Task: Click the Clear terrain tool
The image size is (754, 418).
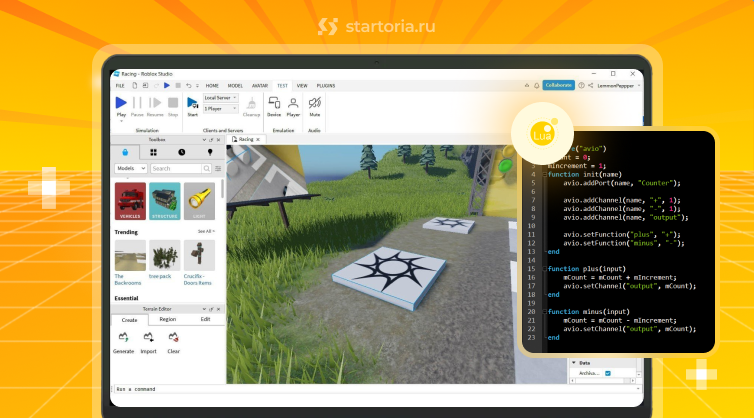Action: pyautogui.click(x=174, y=342)
